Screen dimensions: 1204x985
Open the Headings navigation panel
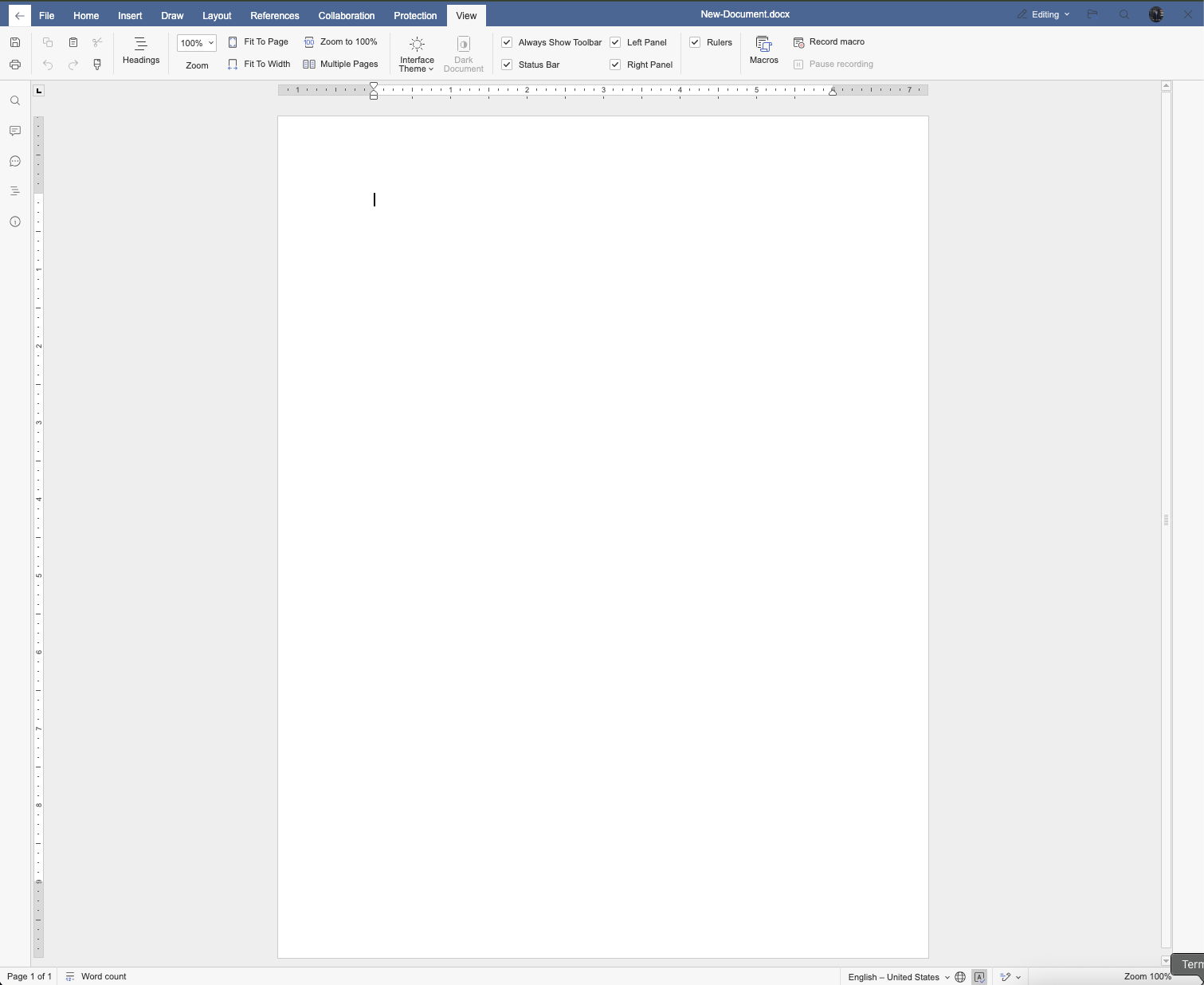click(x=141, y=50)
